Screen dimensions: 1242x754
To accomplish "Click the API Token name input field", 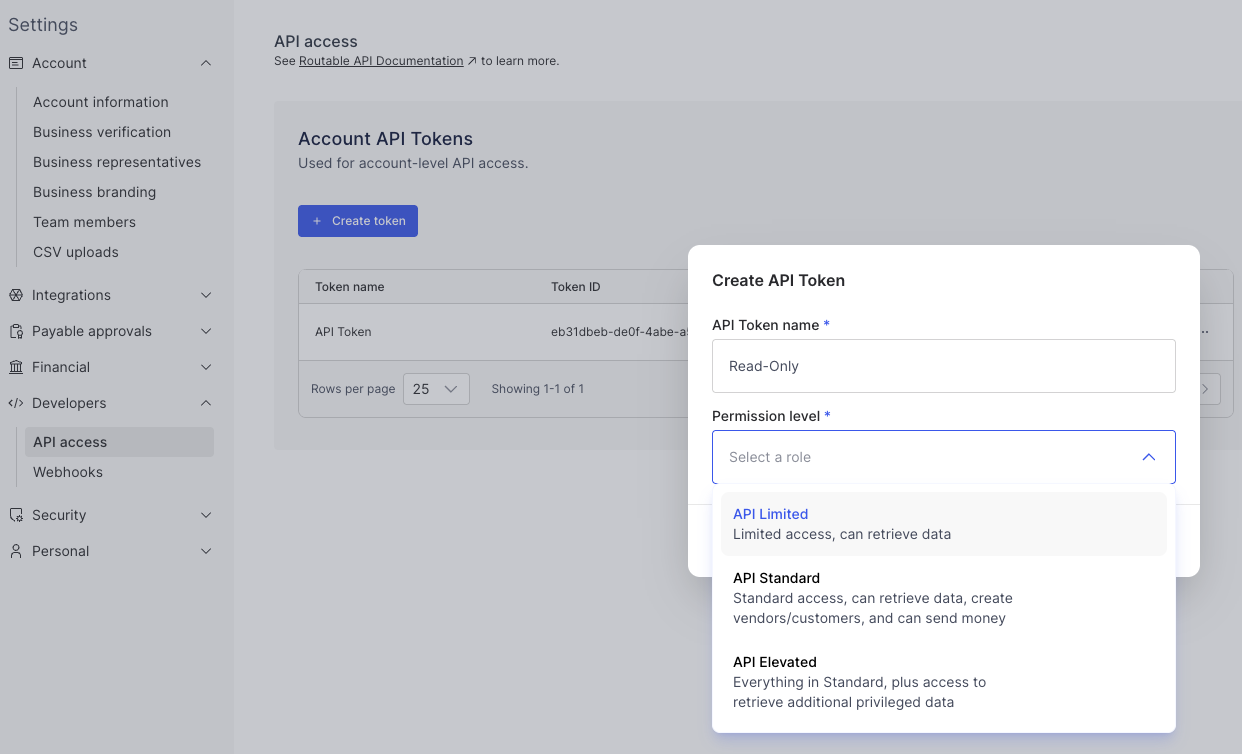I will pos(944,366).
